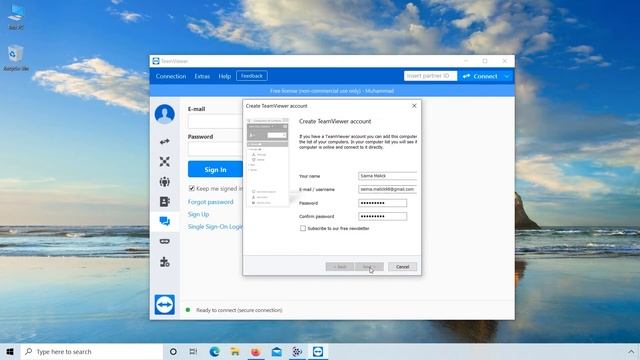Open the Forgot password link
The height and width of the screenshot is (360, 640).
210,202
